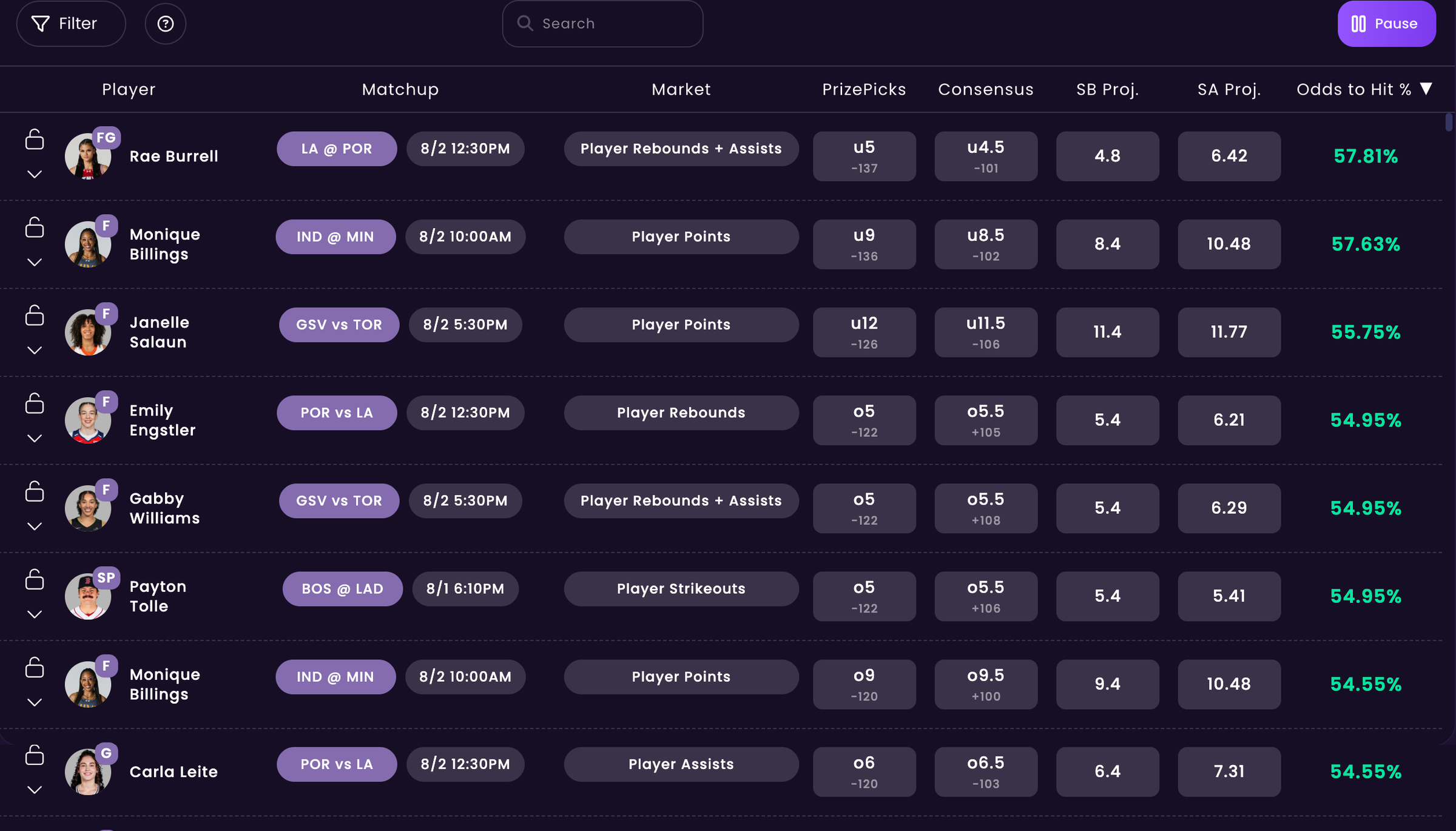Click the SA Proj. column header
This screenshot has height=831, width=1456.
[1229, 89]
